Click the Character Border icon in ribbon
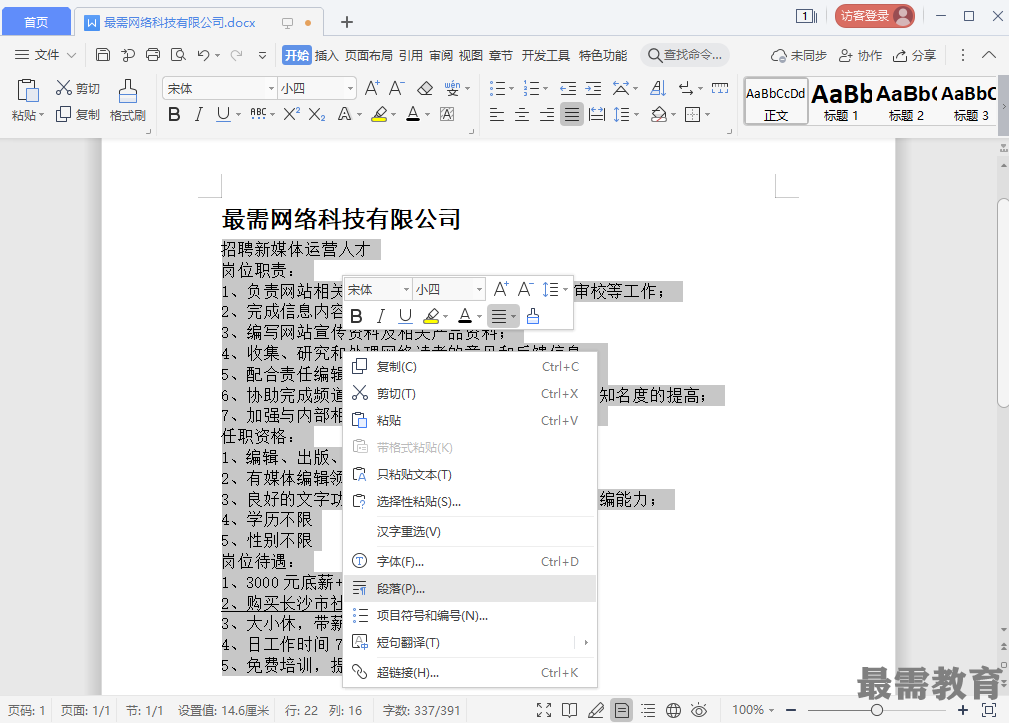 447,114
